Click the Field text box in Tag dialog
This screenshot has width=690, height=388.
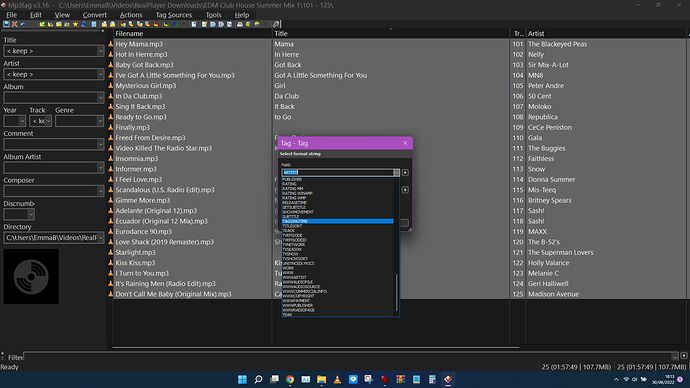pos(338,172)
